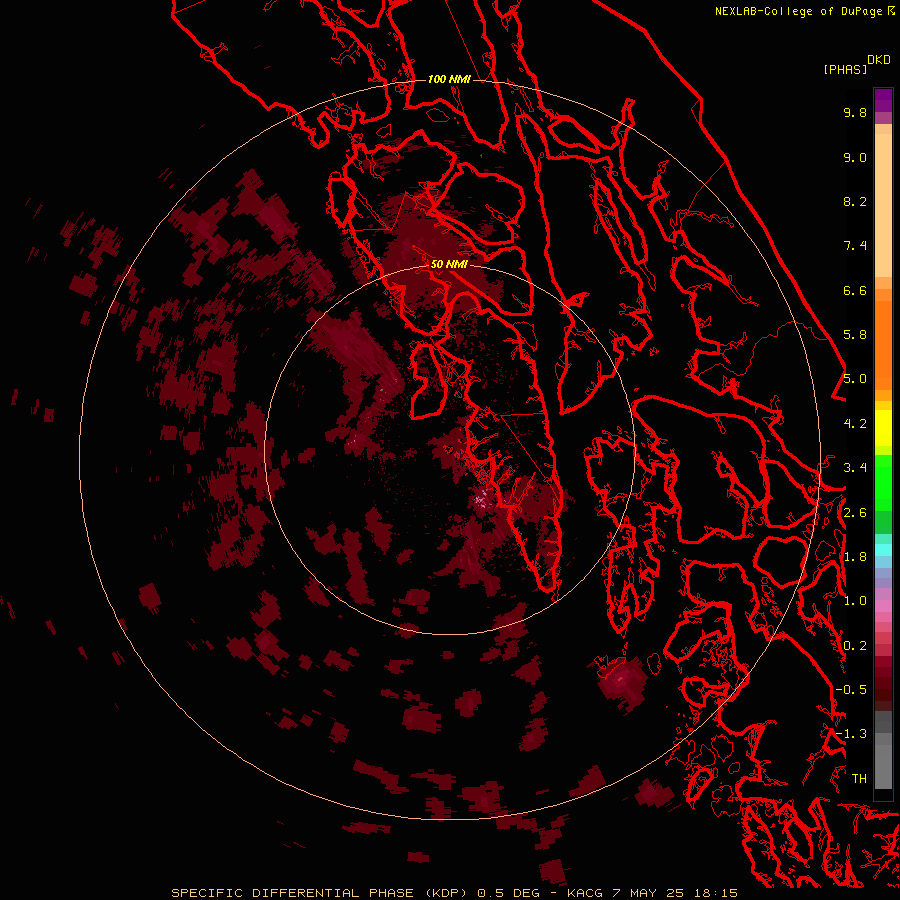Click the [PHAS] label above color scale

(x=845, y=69)
